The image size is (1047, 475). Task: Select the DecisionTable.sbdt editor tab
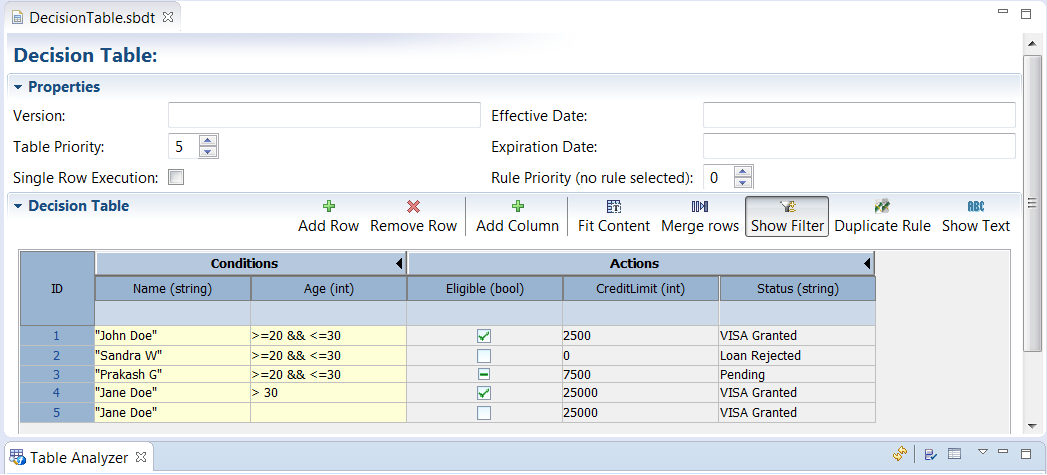[92, 17]
